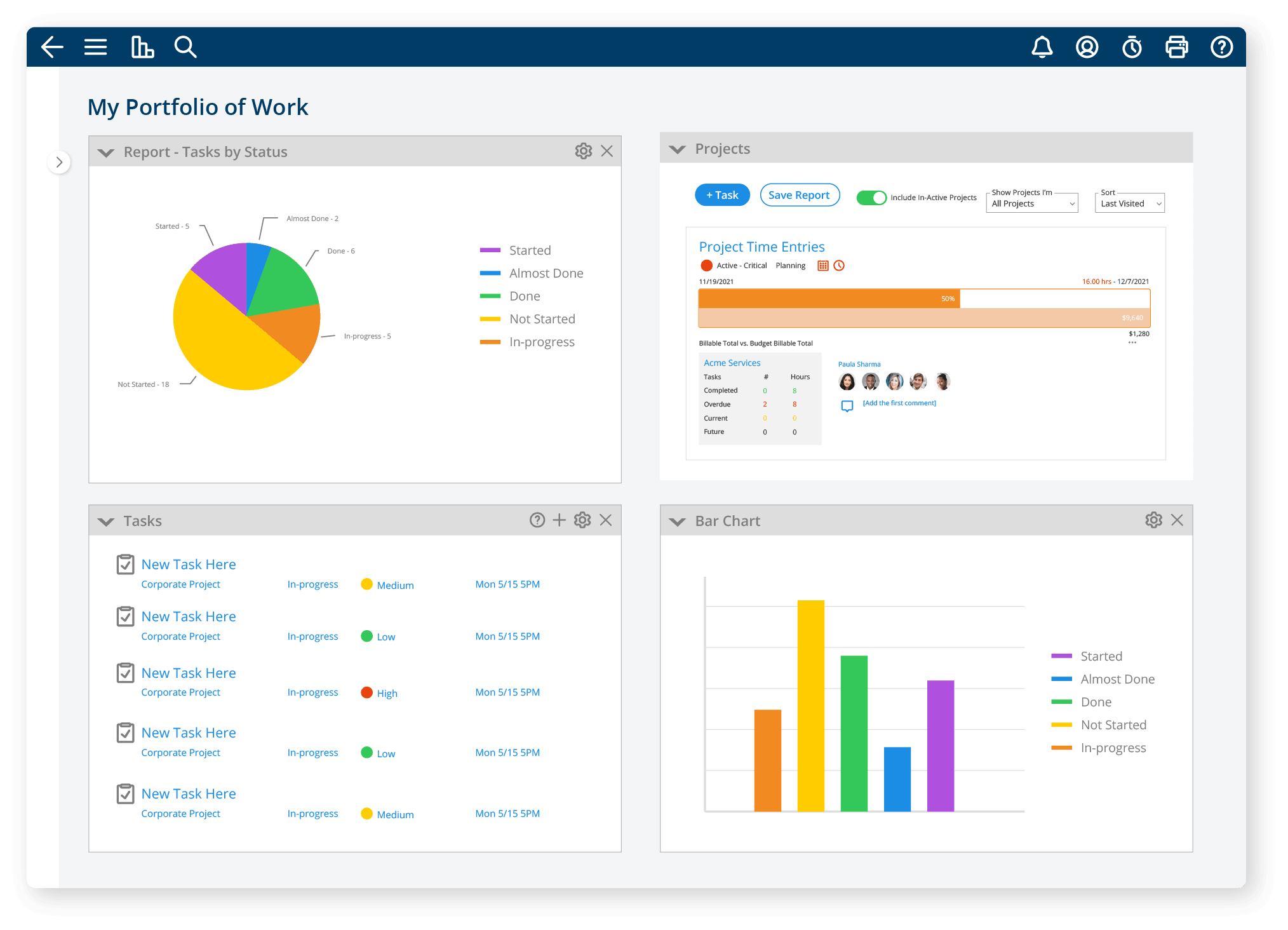Add a task with the Tasks widget plus icon
Viewport: 1288px width, 930px height.
[559, 520]
